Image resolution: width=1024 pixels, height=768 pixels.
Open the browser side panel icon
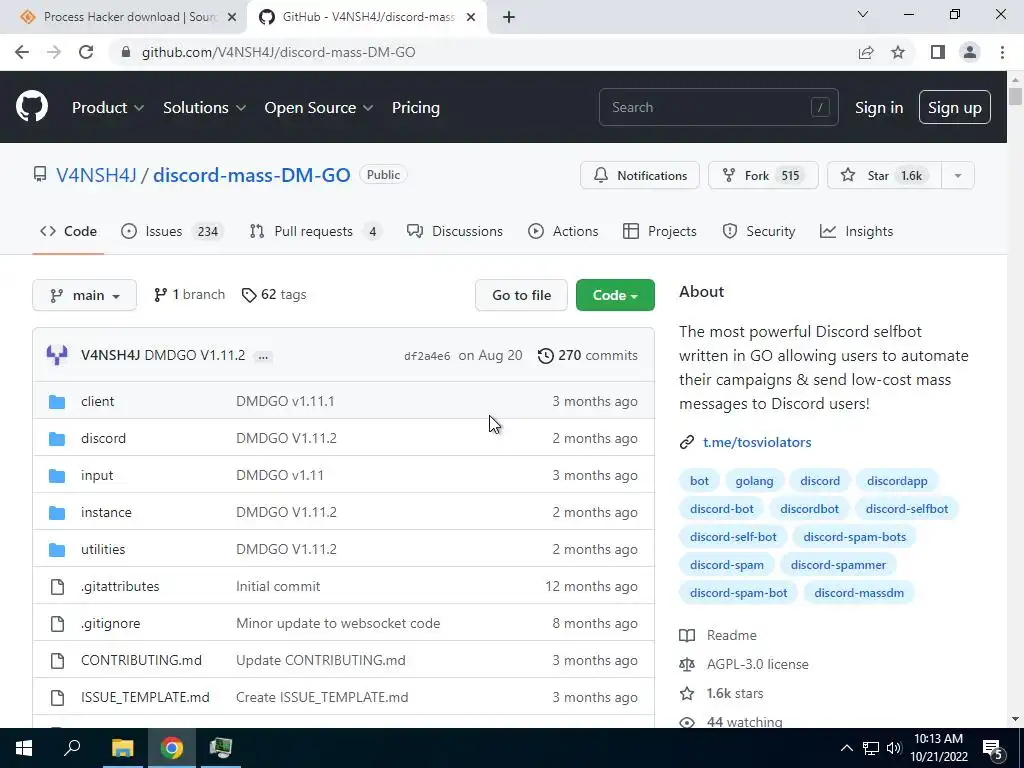pos(938,52)
